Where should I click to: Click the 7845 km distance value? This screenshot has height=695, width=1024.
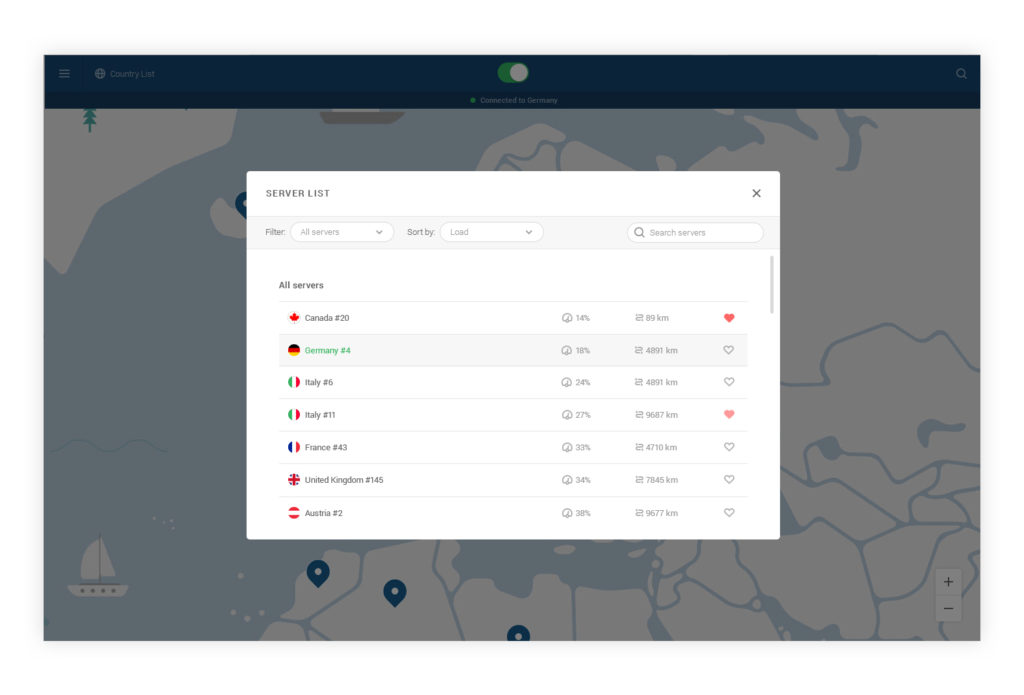662,480
